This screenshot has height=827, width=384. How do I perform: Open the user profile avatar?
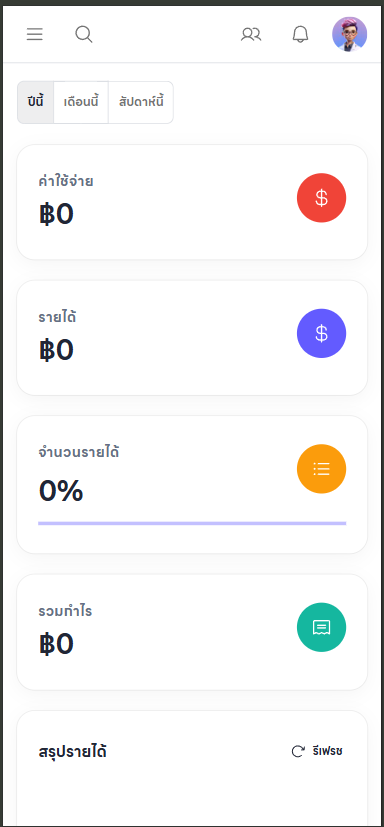pos(350,34)
